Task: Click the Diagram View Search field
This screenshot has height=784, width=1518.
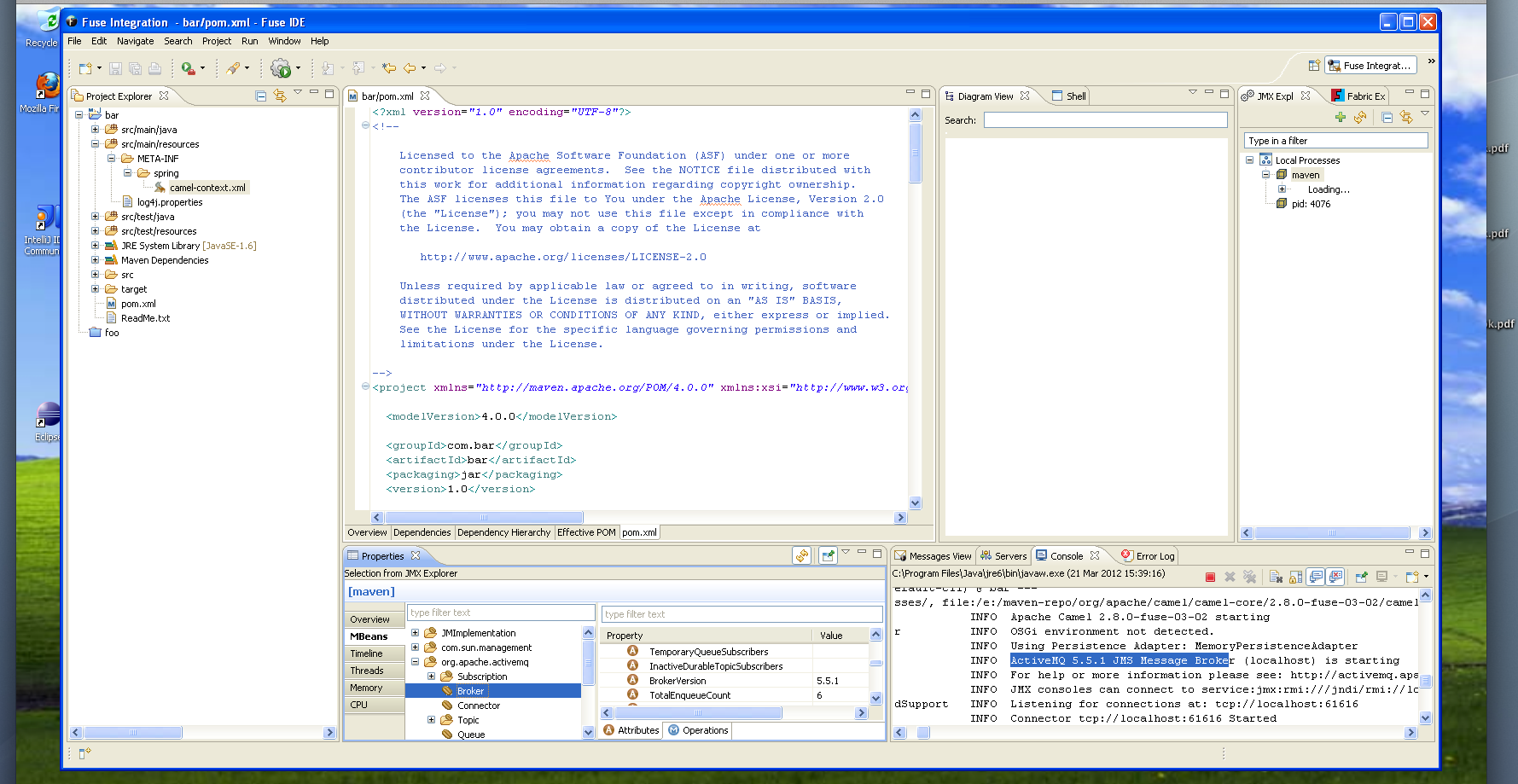Action: 1105,120
